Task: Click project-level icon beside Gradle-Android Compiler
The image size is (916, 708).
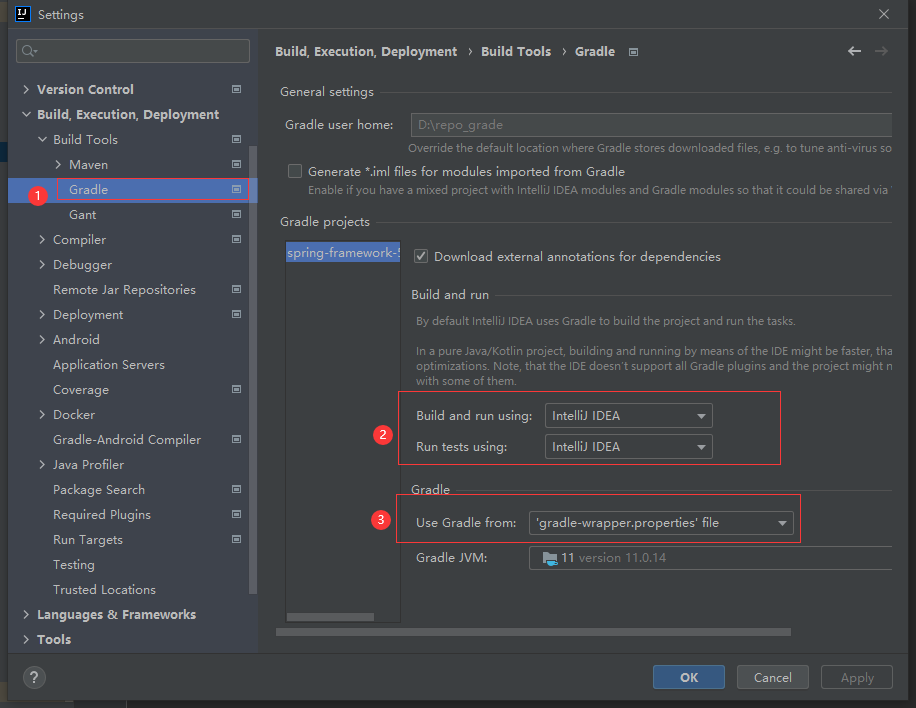Action: pyautogui.click(x=237, y=439)
